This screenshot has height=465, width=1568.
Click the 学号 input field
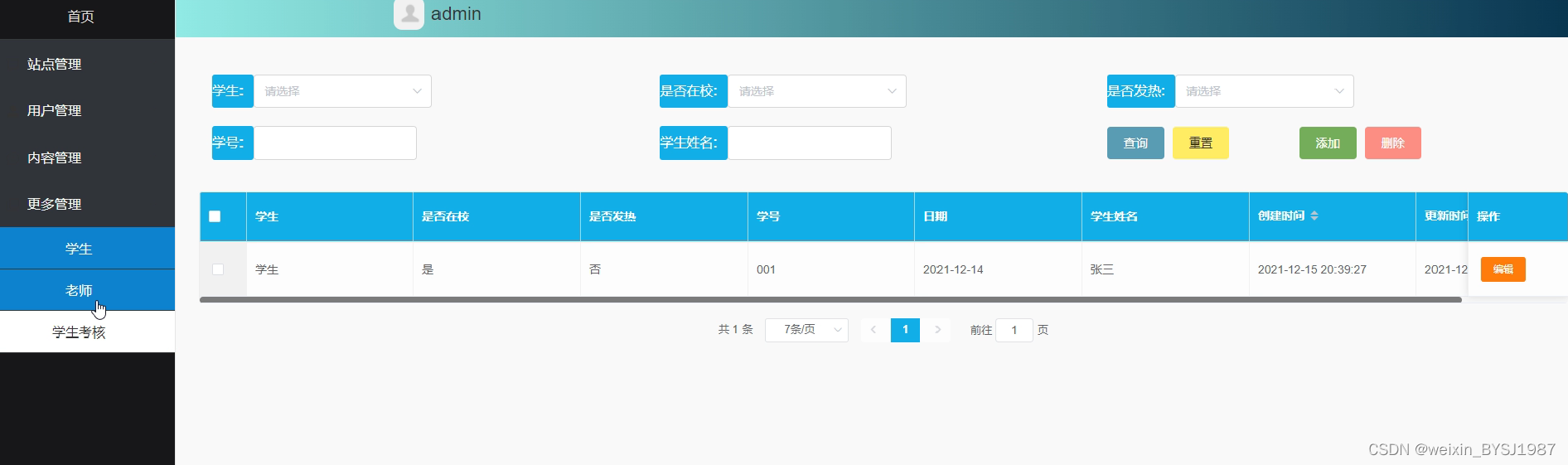[335, 143]
